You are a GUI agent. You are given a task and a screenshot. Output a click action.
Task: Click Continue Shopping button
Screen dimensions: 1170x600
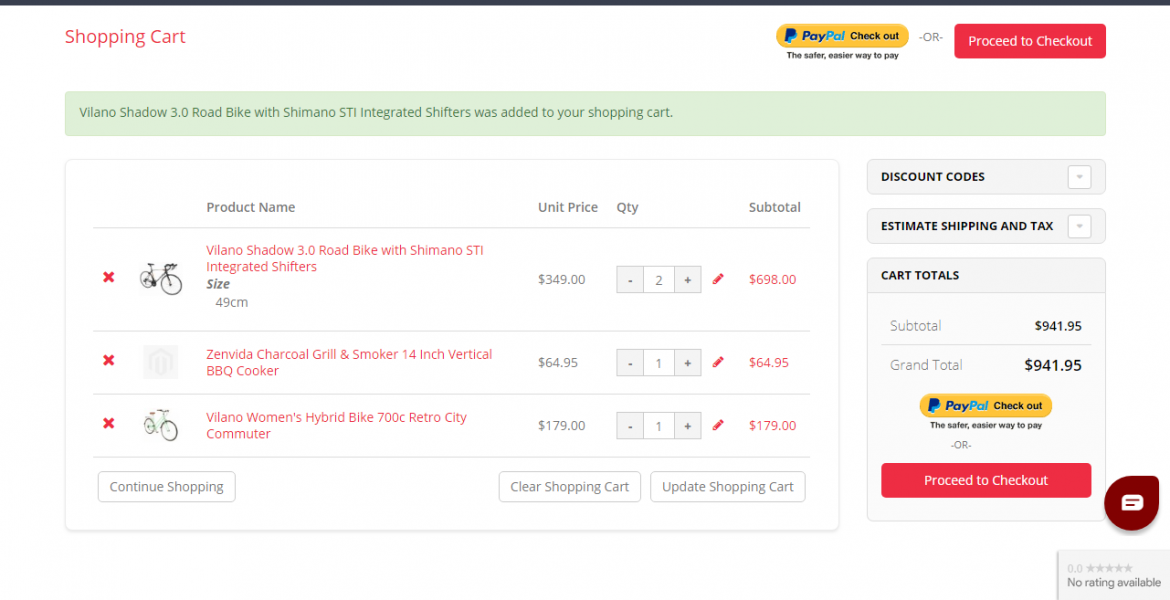[x=167, y=487]
